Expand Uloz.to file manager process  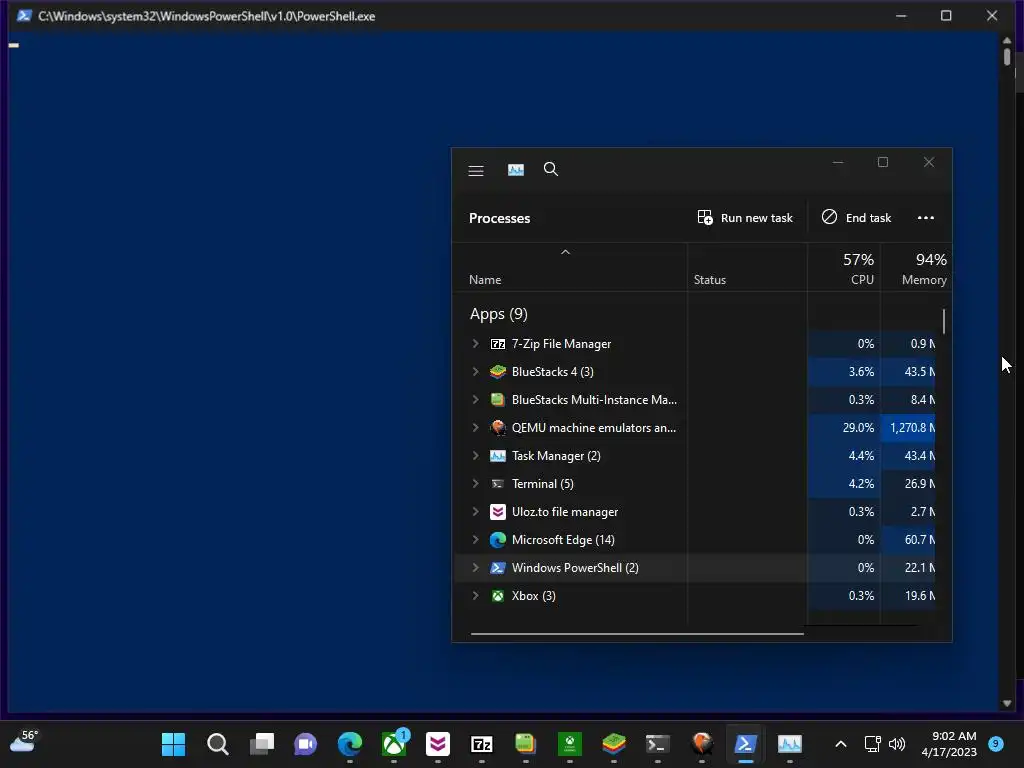(475, 512)
